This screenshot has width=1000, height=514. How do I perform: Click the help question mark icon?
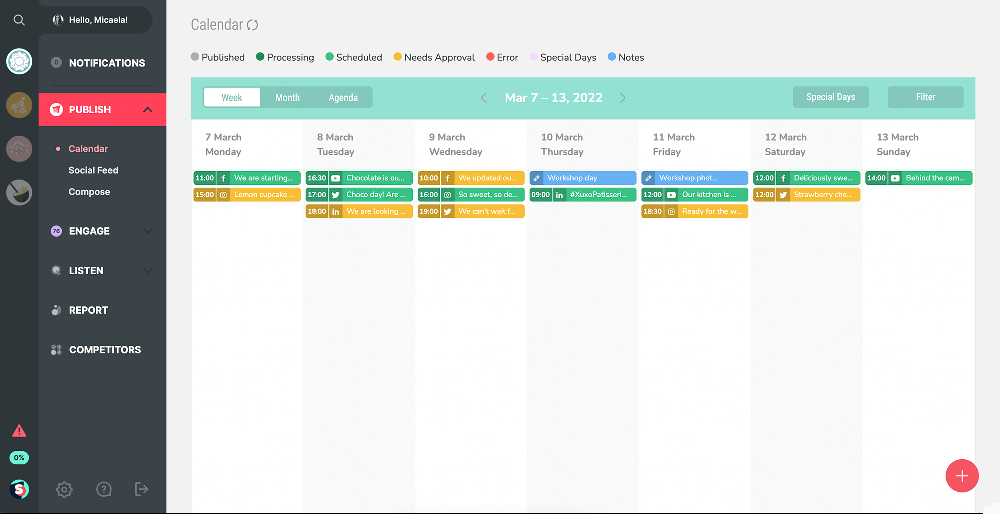(104, 489)
